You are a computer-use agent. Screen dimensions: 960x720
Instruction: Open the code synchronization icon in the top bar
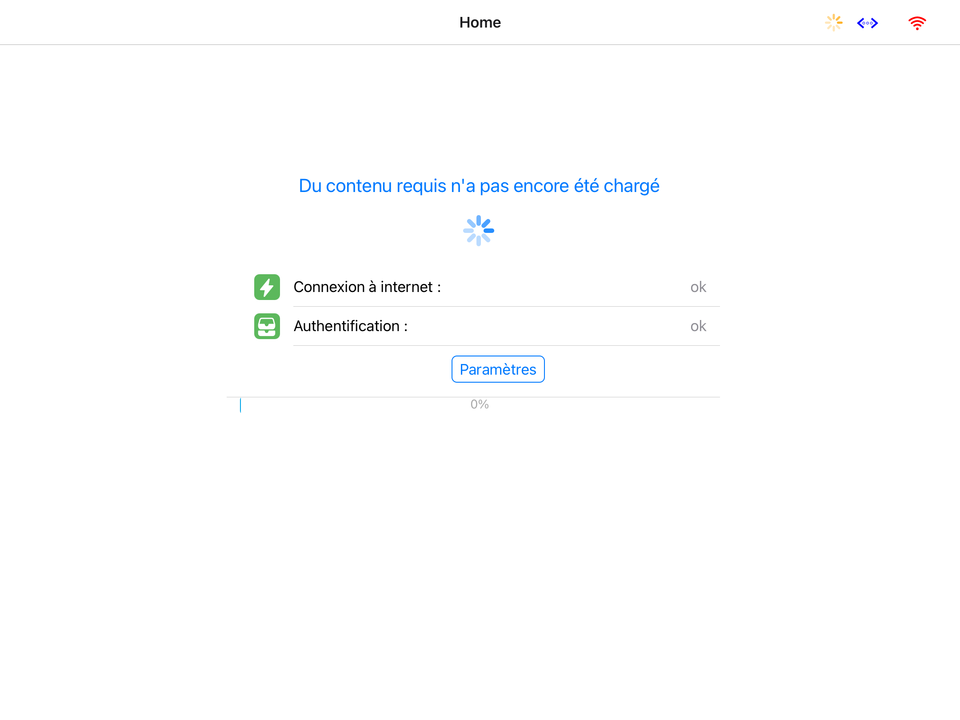coord(866,22)
